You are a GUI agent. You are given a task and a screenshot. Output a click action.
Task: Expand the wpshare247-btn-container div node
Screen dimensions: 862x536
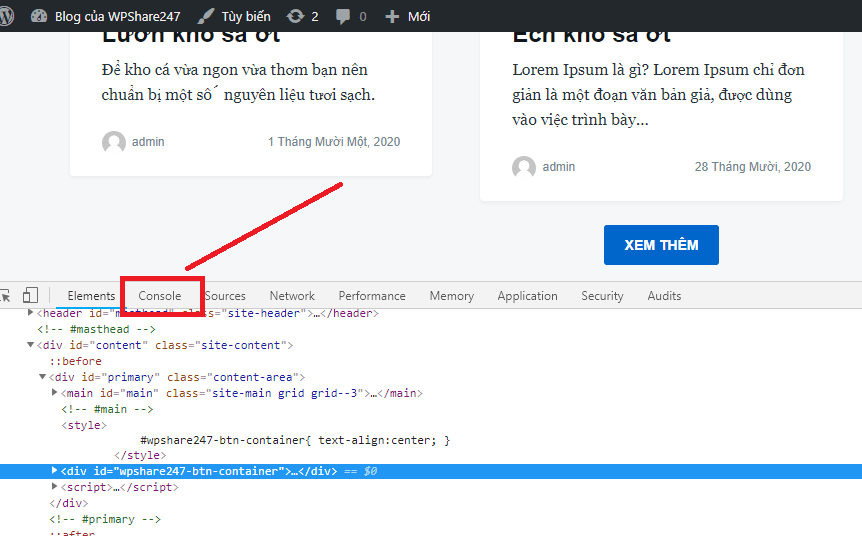click(x=54, y=471)
